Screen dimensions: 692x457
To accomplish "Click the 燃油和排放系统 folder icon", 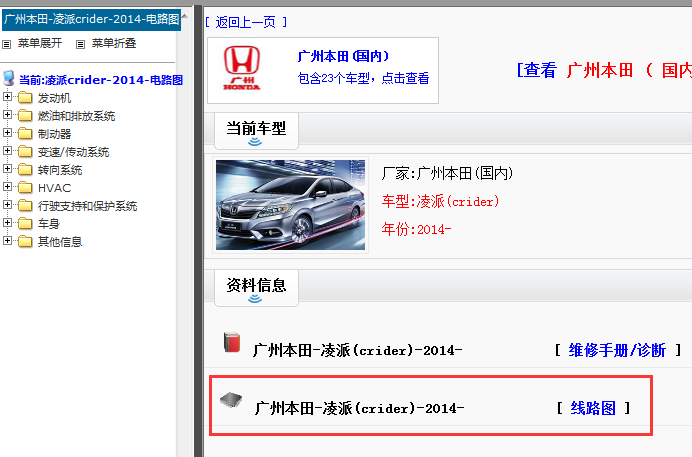I will (25, 116).
